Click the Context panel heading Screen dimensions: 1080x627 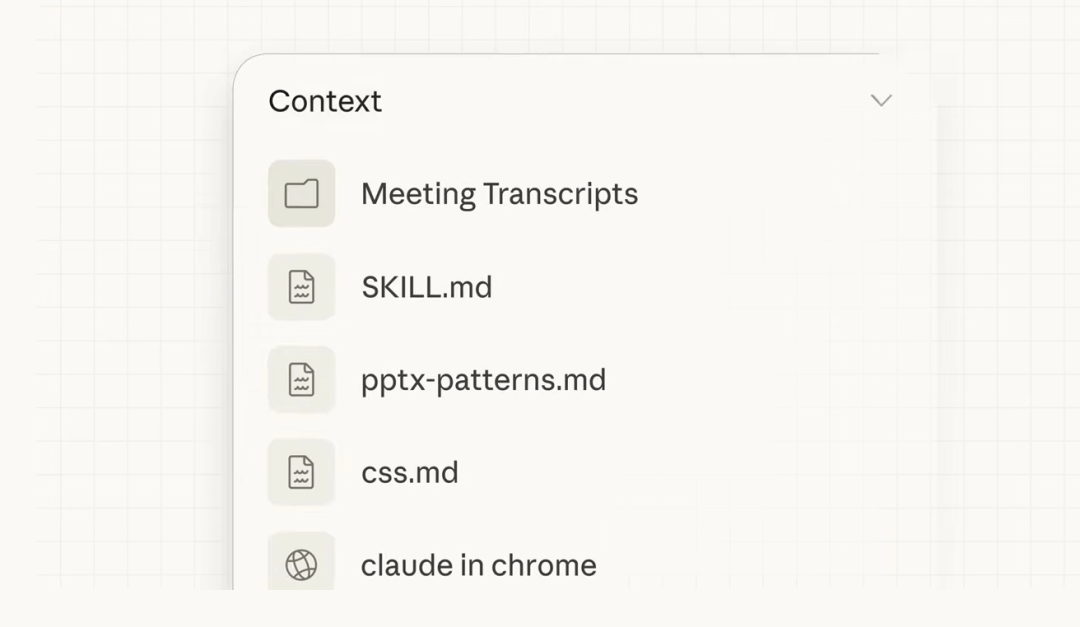(325, 101)
